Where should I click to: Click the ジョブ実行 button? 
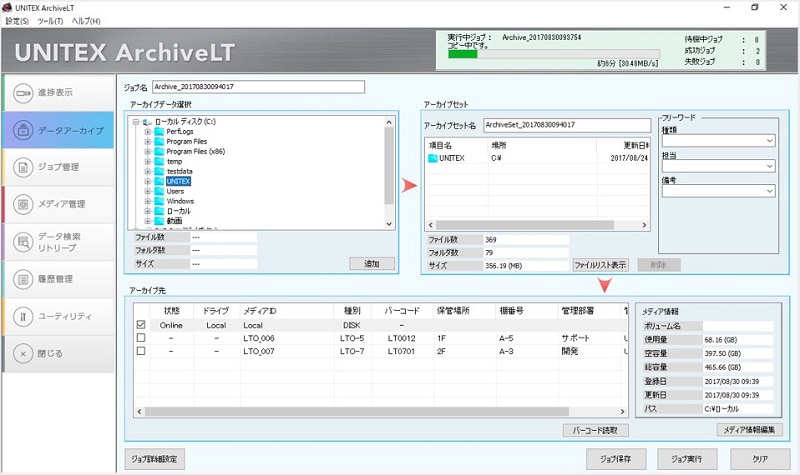pos(687,459)
